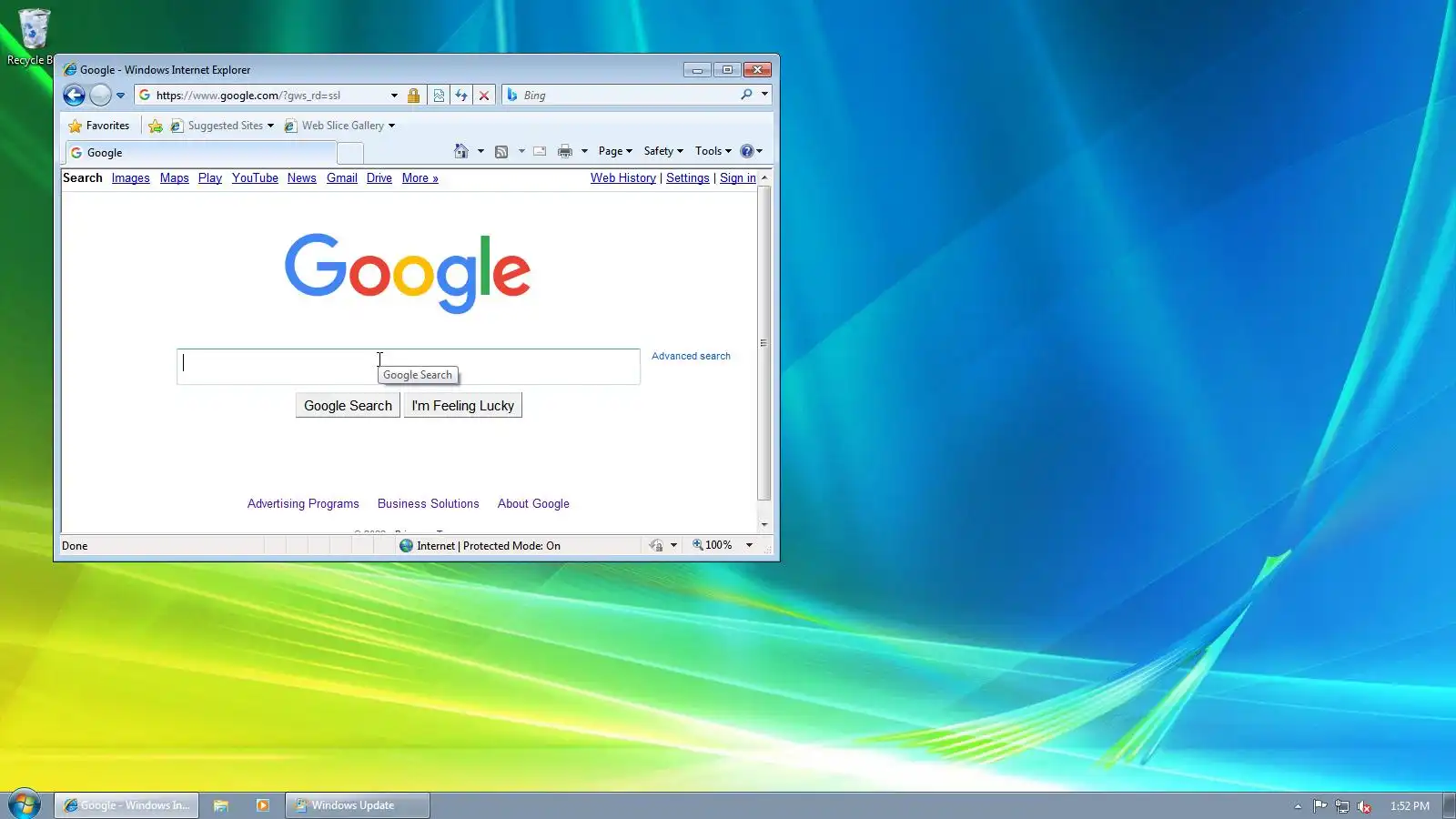Viewport: 1456px width, 819px height.
Task: Open the Advertising Programs link
Action: pyautogui.click(x=303, y=504)
